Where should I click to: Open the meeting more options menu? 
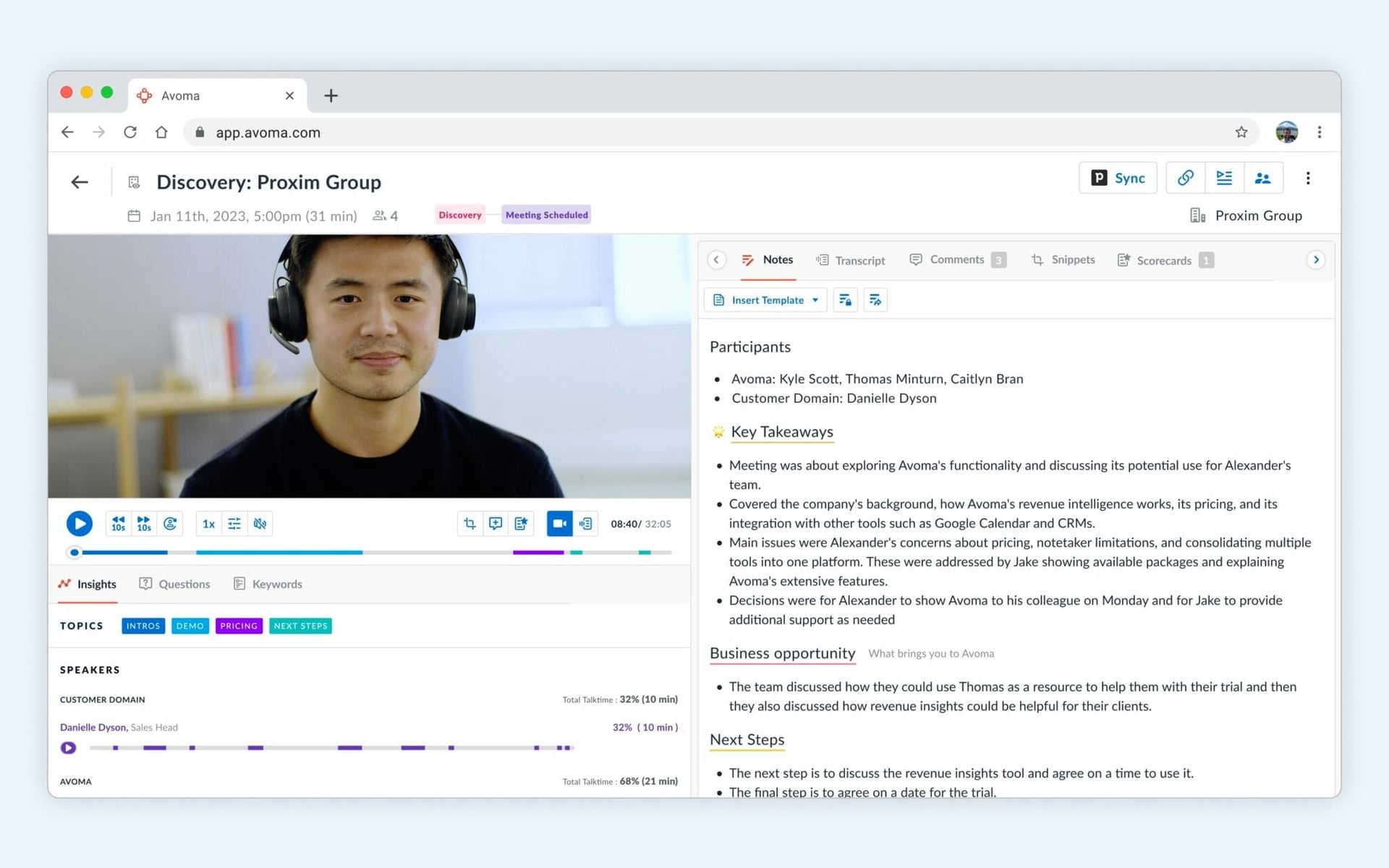[x=1308, y=178]
